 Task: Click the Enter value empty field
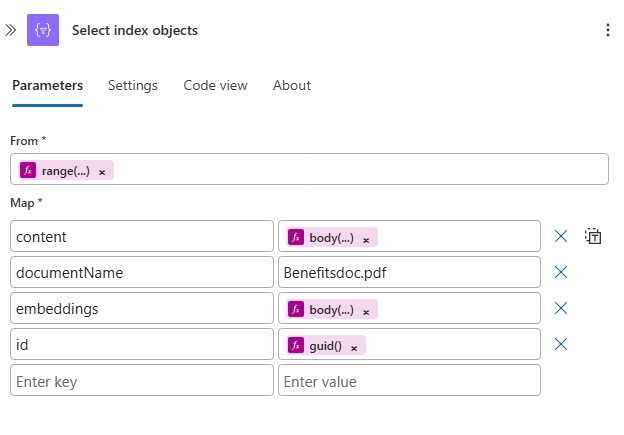[409, 380]
